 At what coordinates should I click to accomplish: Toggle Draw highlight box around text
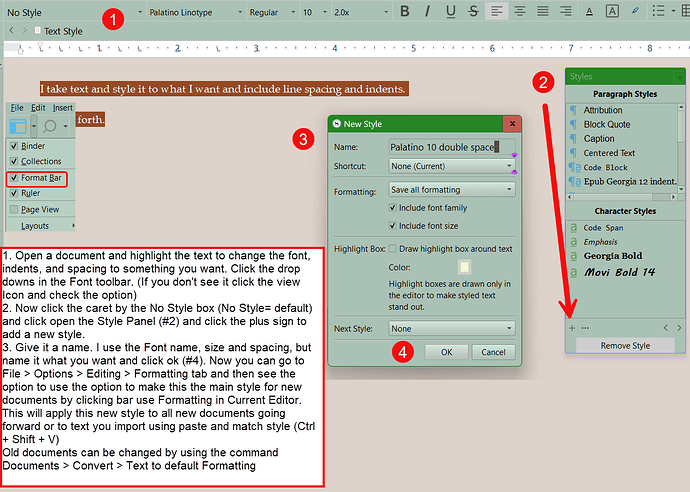pyautogui.click(x=394, y=249)
